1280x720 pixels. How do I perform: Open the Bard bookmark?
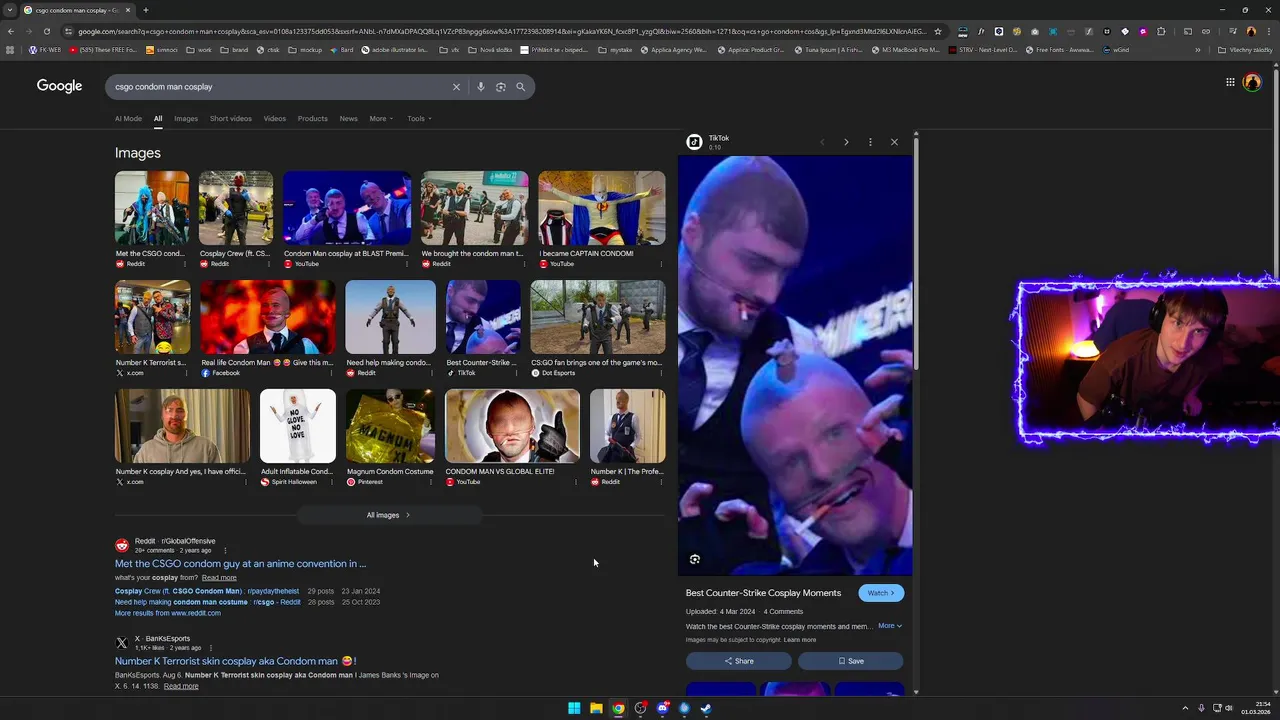(342, 50)
